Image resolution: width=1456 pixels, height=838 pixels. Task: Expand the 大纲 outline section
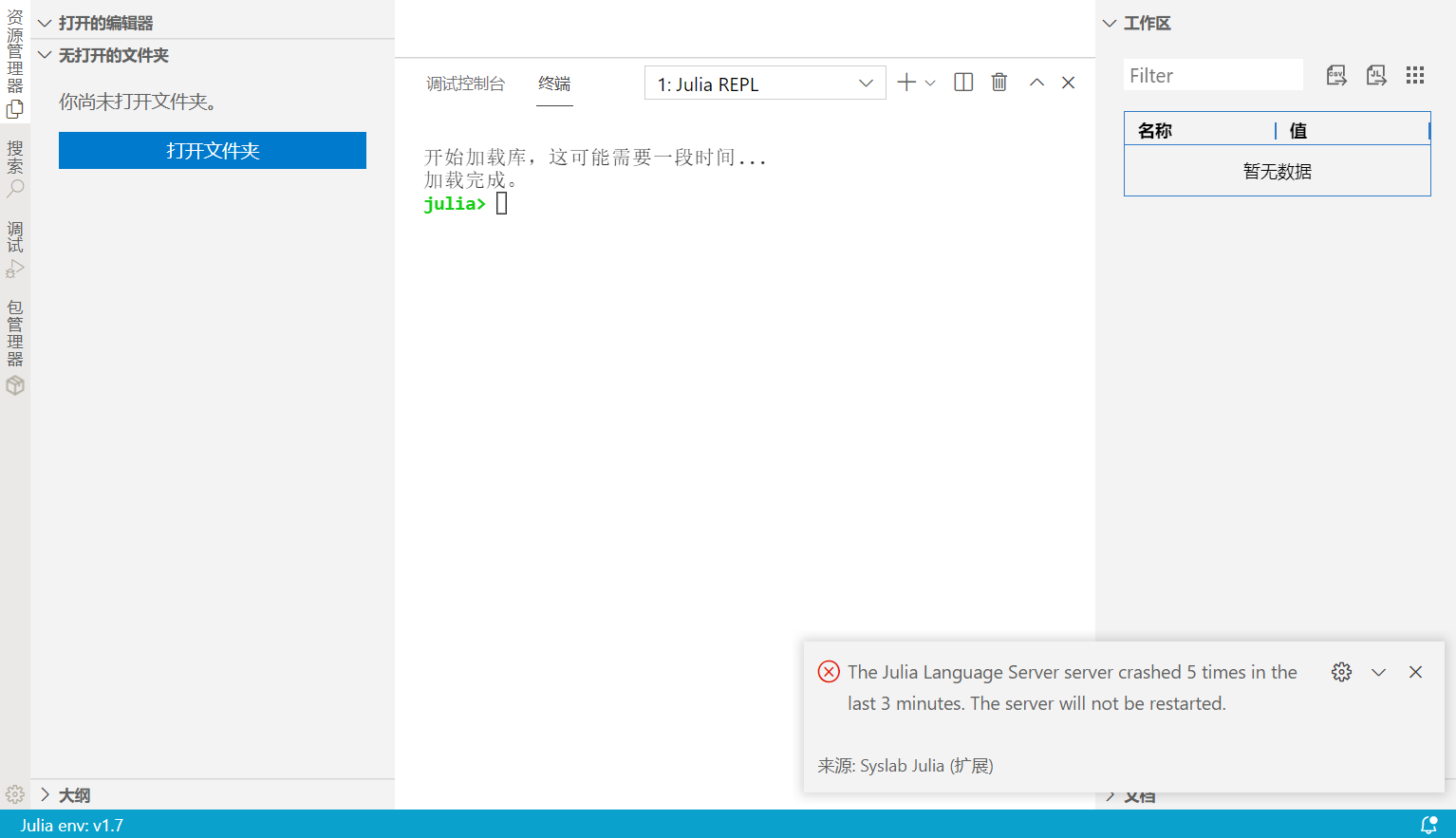pos(45,795)
